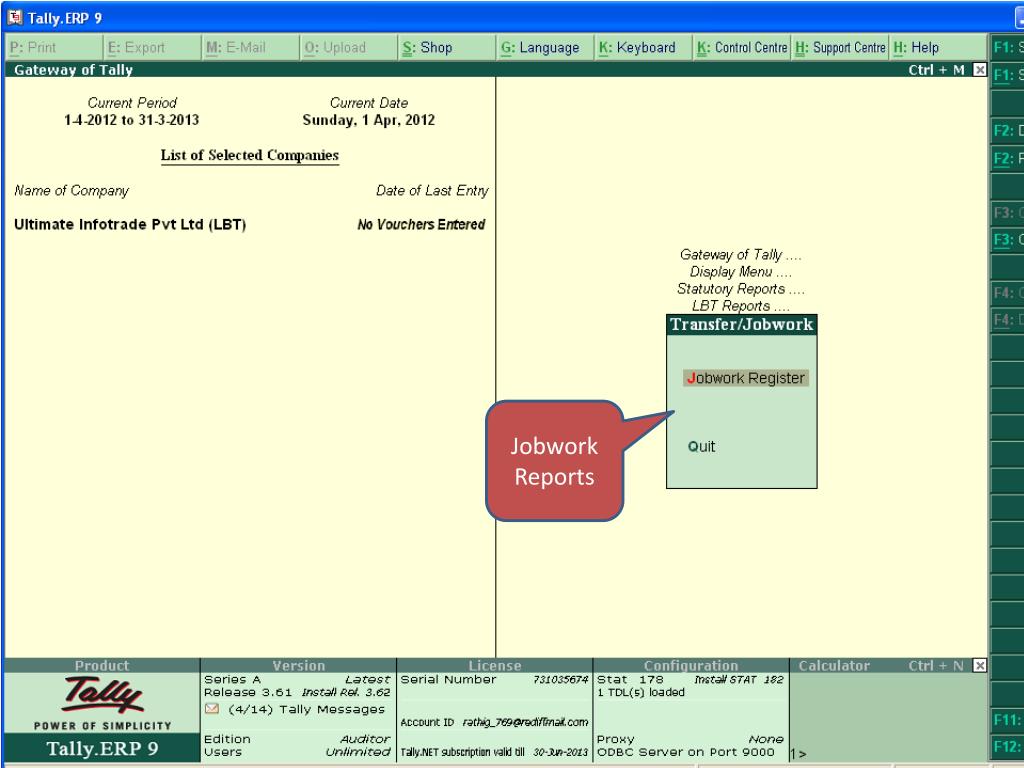Screen dimensions: 1024x768
Task: Click the E: Export toolbar button
Action: click(152, 48)
